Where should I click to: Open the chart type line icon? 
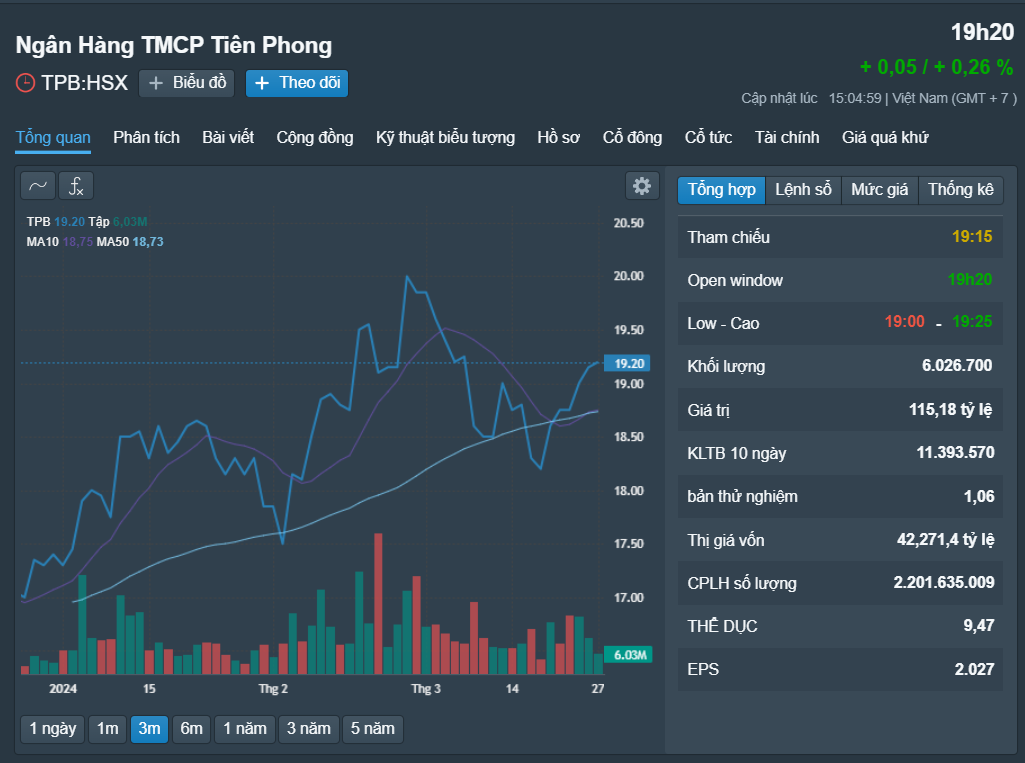tap(38, 186)
